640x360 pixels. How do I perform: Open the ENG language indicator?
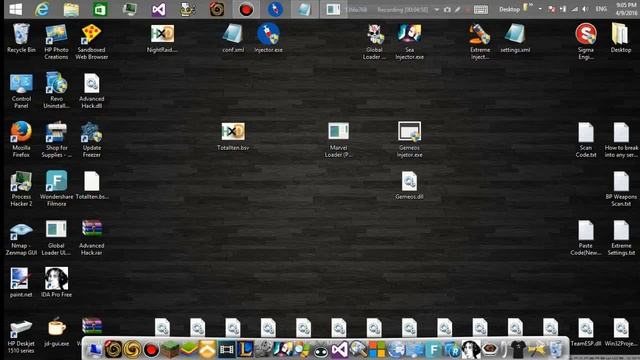click(601, 9)
